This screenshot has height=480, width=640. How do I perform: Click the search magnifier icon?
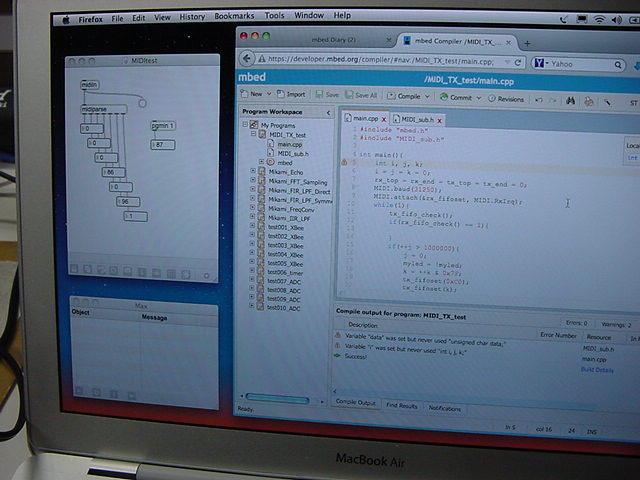point(618,64)
